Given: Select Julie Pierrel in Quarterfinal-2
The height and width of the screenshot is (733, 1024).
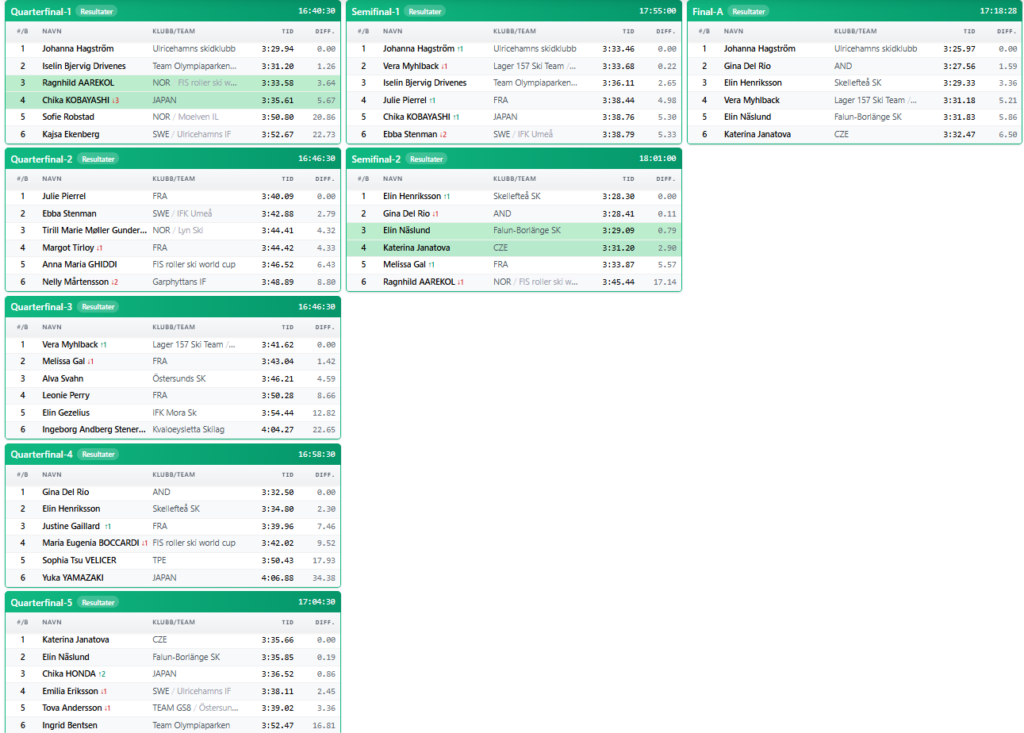Looking at the screenshot, I should point(173,196).
